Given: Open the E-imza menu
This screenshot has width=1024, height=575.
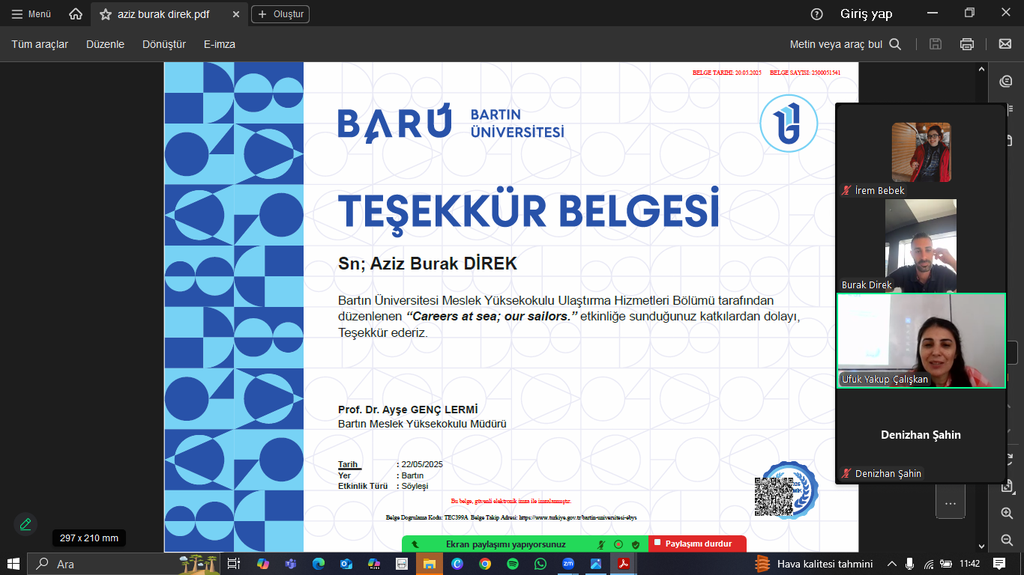Looking at the screenshot, I should coord(219,44).
